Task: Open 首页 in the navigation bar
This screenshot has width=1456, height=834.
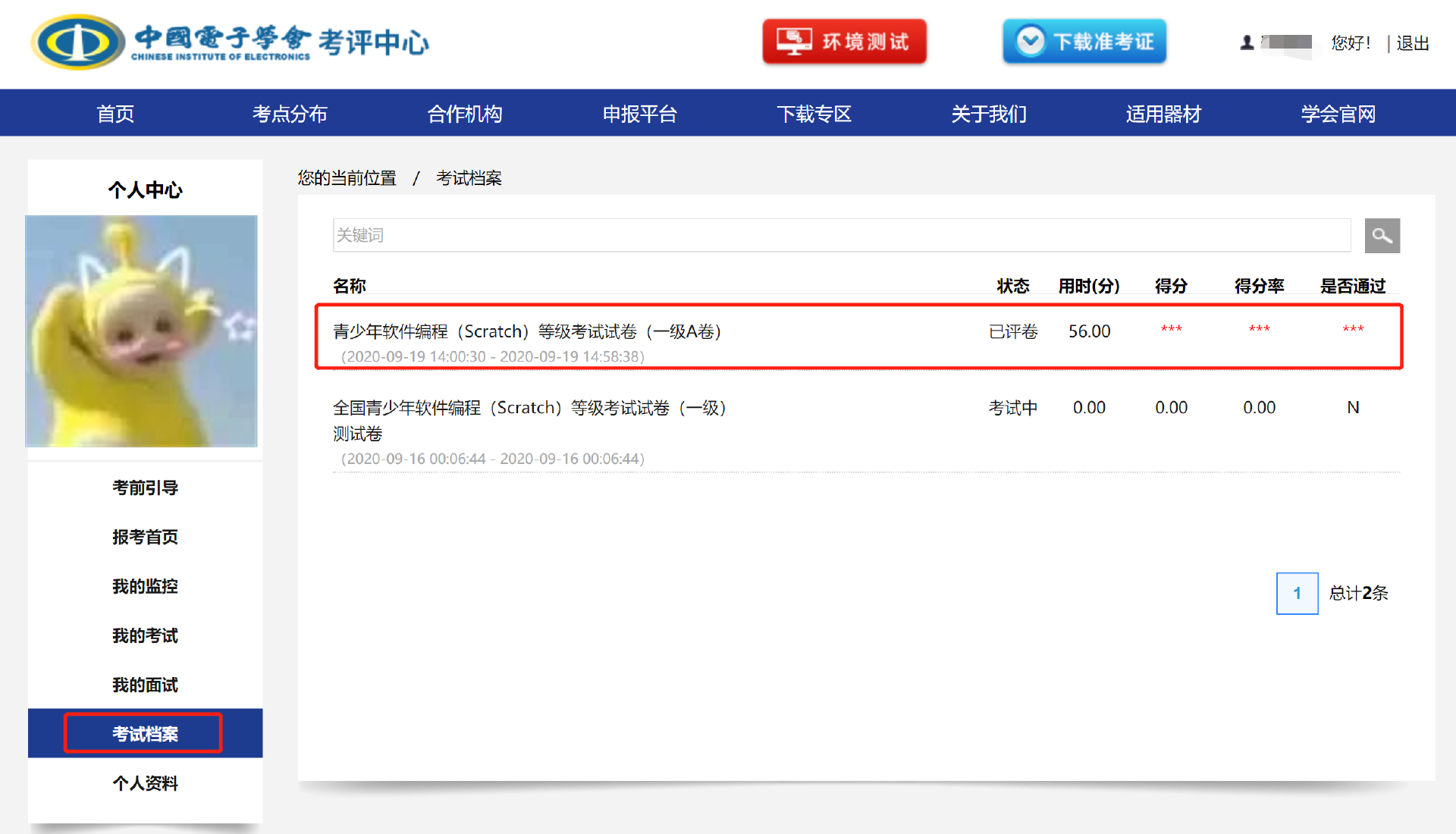Action: pyautogui.click(x=115, y=114)
